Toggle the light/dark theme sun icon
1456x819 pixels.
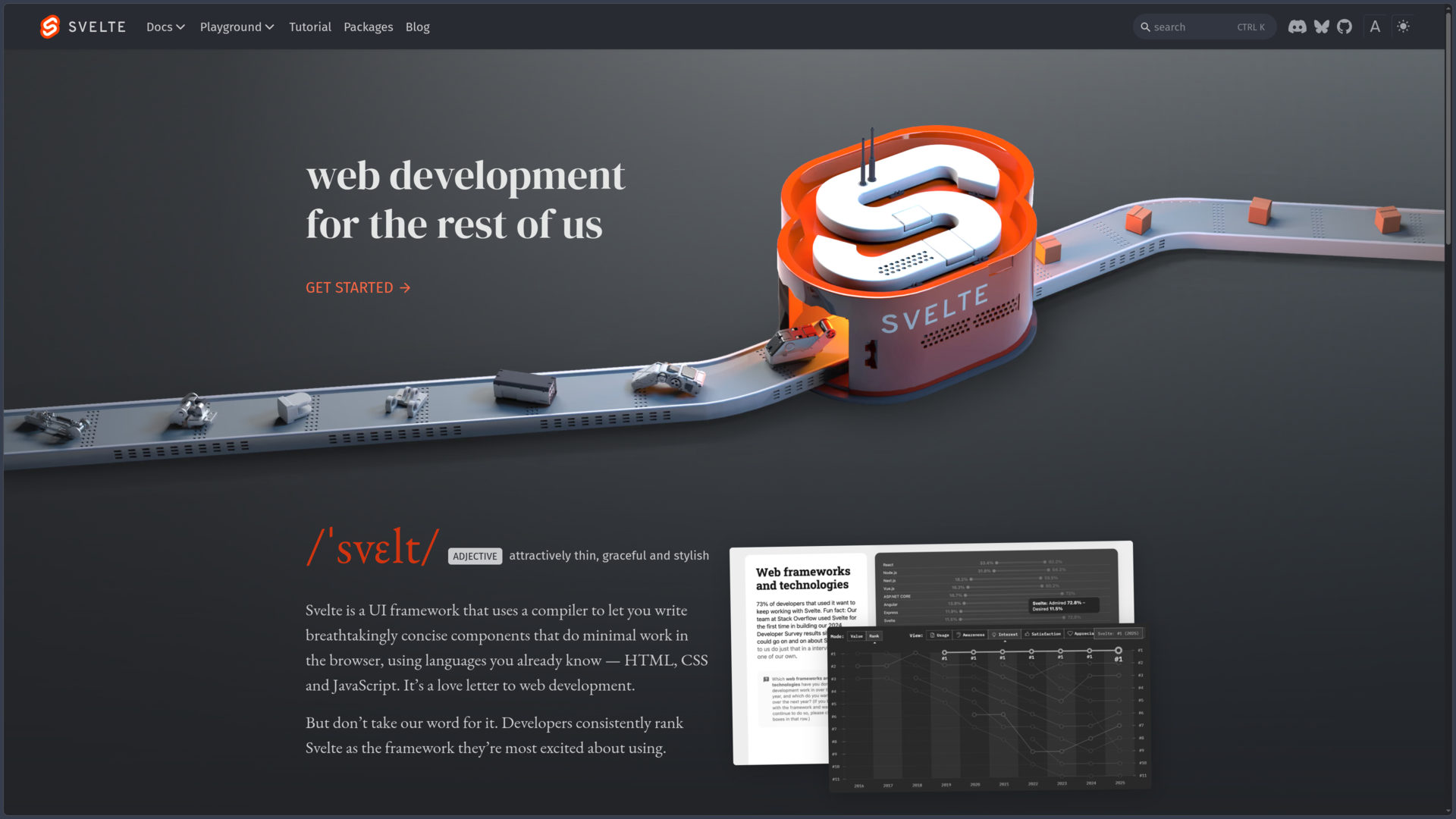1404,27
